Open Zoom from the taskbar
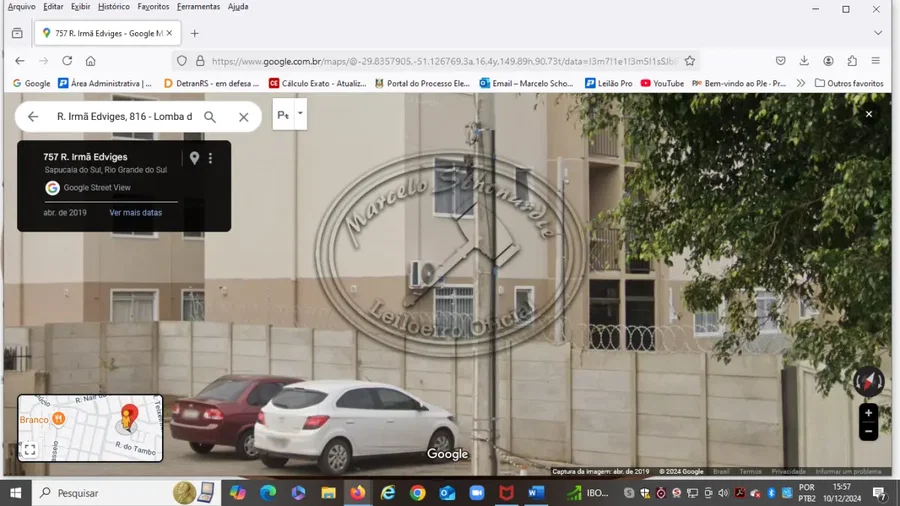The height and width of the screenshot is (506, 900). (x=476, y=493)
